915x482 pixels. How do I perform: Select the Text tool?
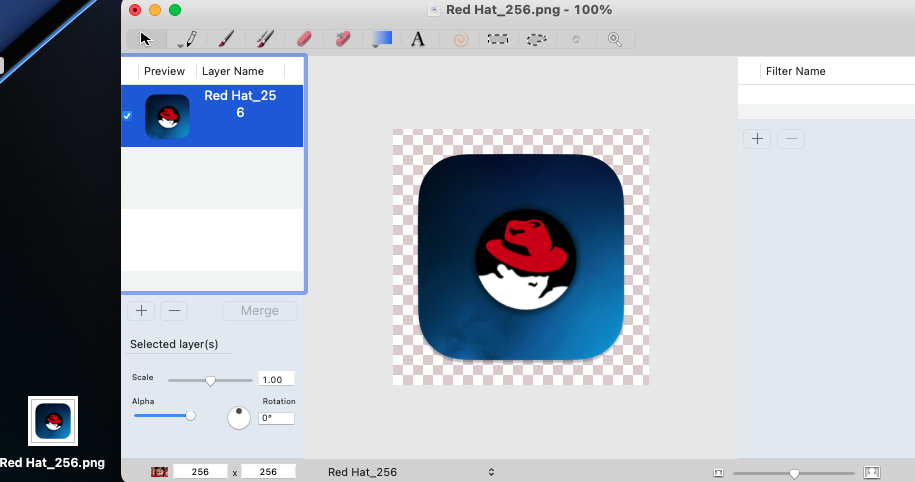418,39
